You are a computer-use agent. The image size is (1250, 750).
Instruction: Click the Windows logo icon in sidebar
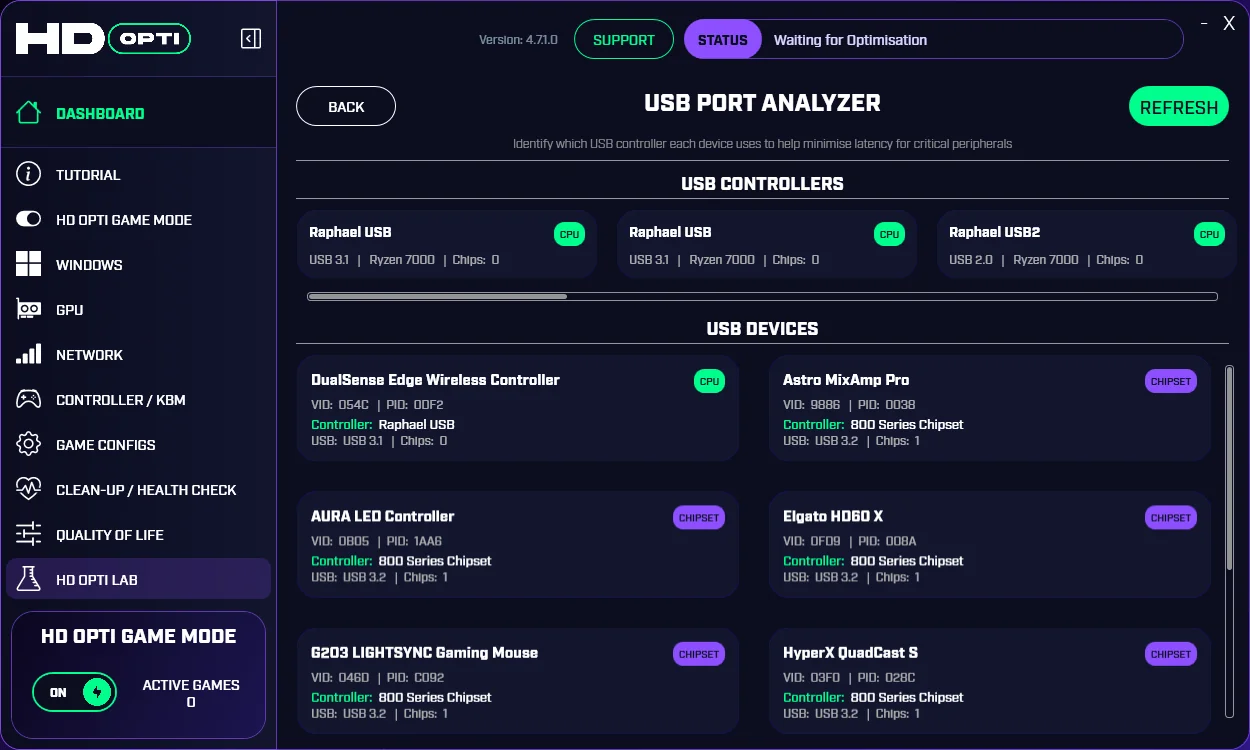tap(29, 264)
